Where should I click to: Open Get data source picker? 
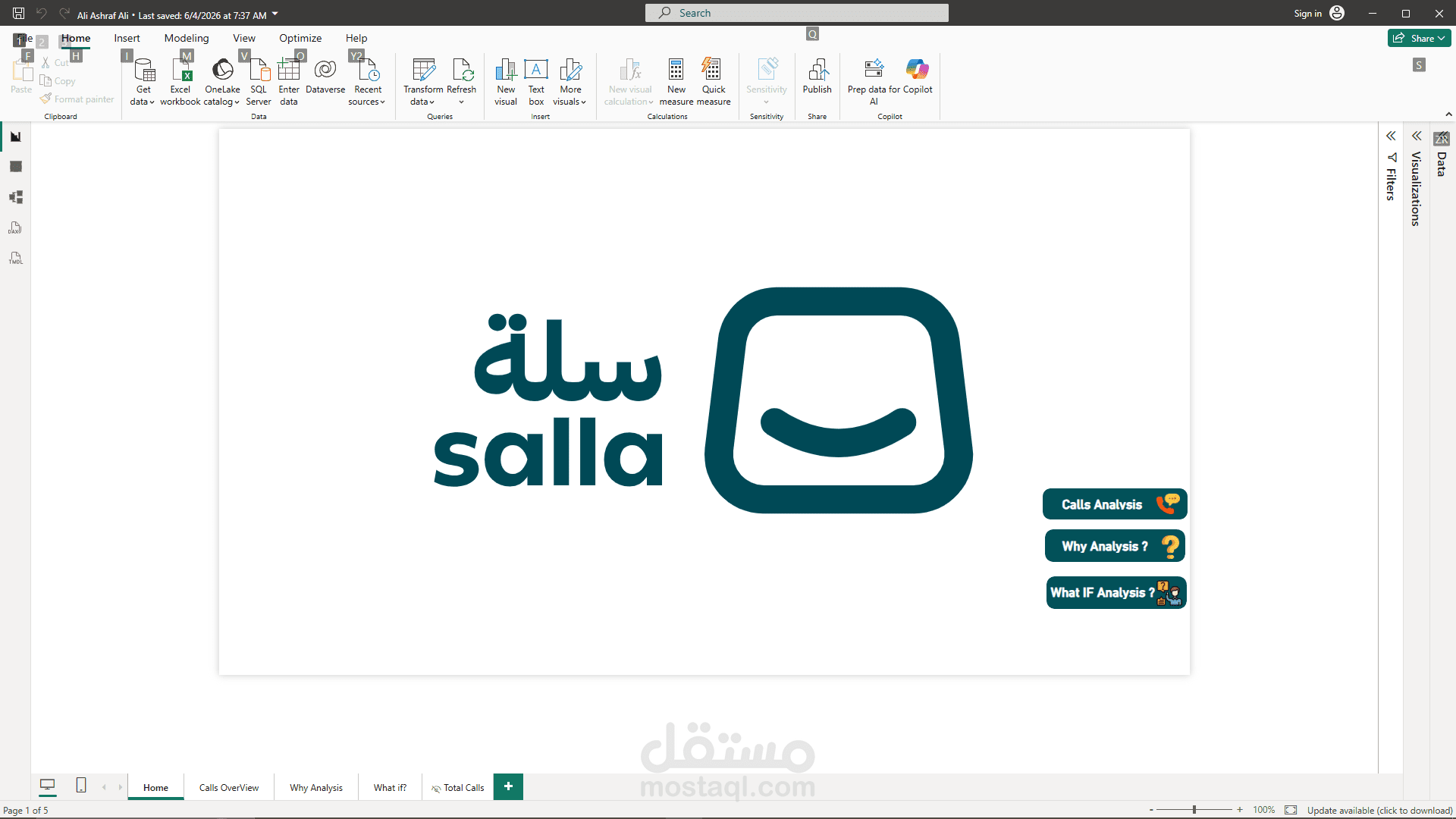click(143, 82)
